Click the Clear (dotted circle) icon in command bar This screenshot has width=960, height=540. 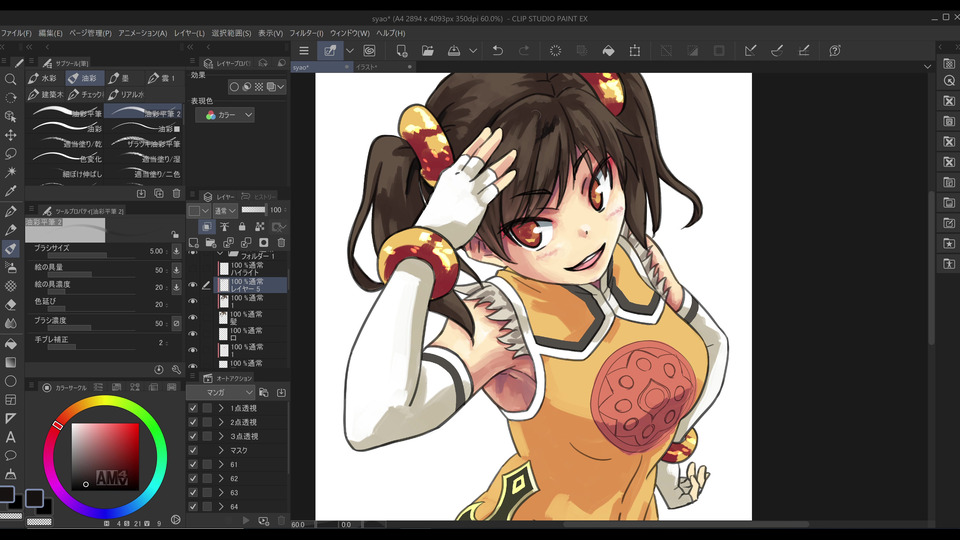click(555, 51)
